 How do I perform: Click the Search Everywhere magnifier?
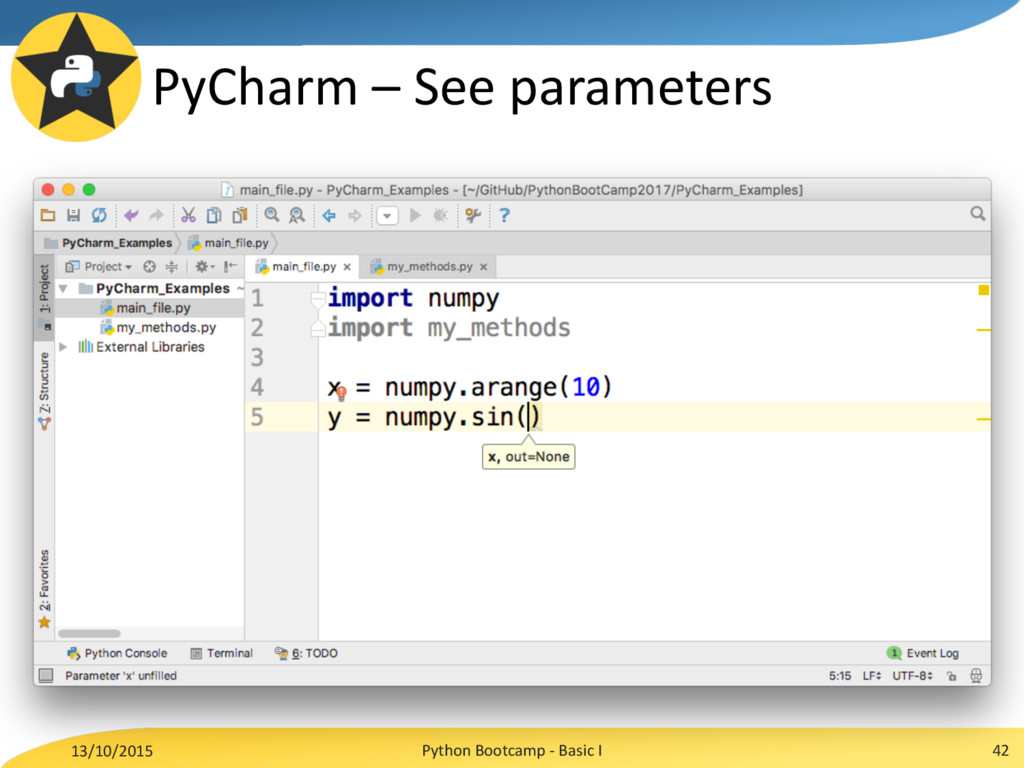[977, 214]
